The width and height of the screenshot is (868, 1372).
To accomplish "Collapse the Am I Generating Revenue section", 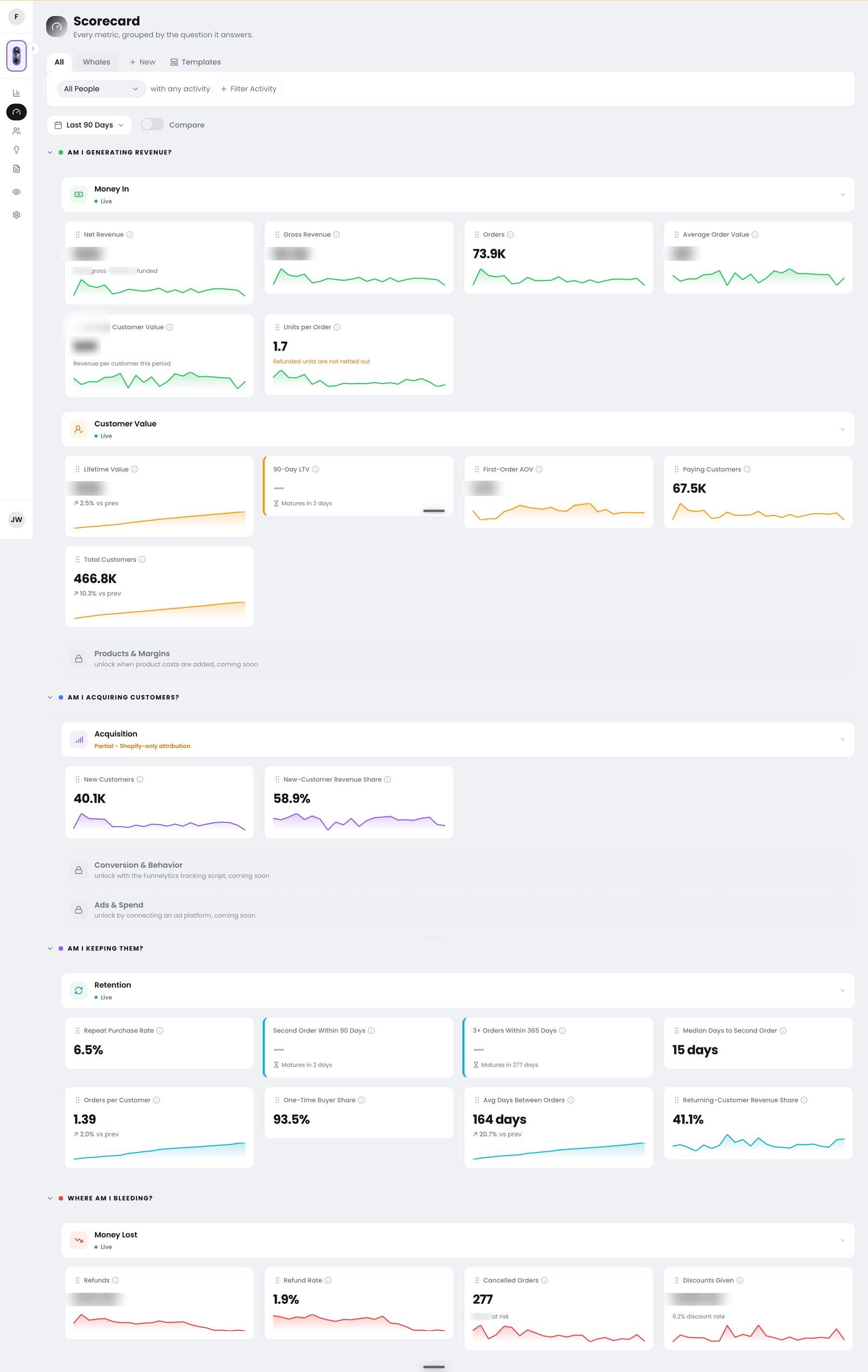I will click(50, 153).
